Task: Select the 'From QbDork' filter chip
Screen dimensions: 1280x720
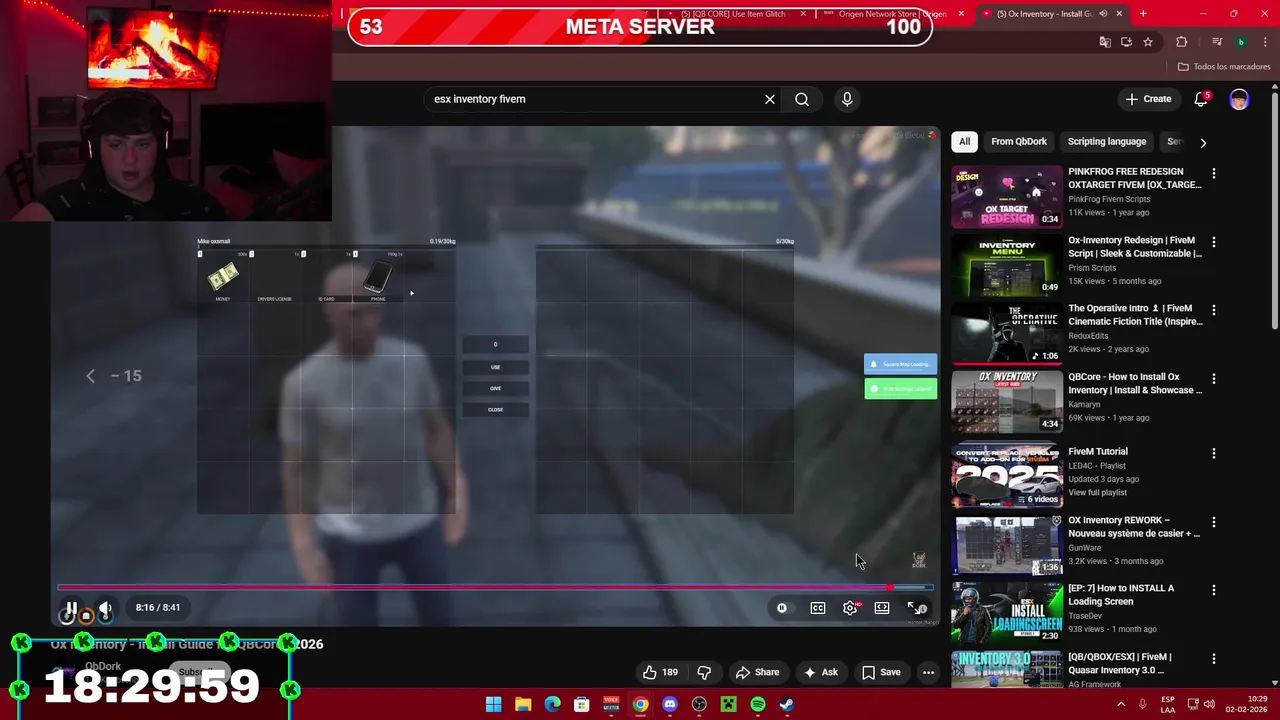Action: coord(1019,142)
